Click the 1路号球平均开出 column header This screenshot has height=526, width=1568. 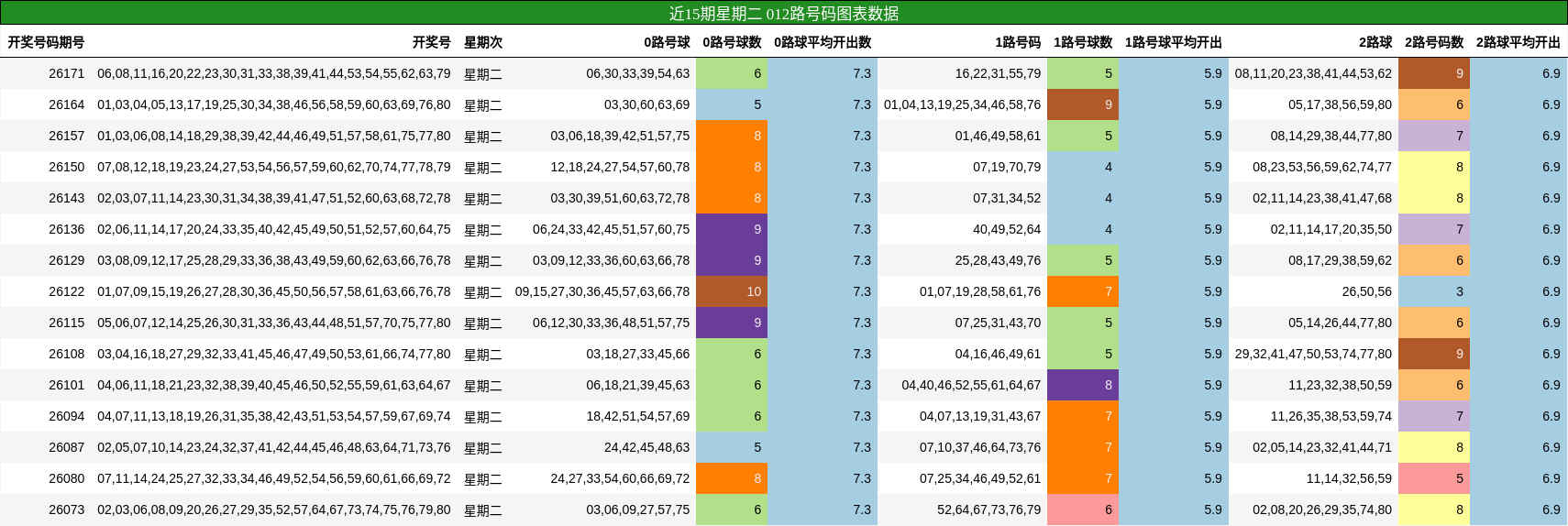[1174, 42]
